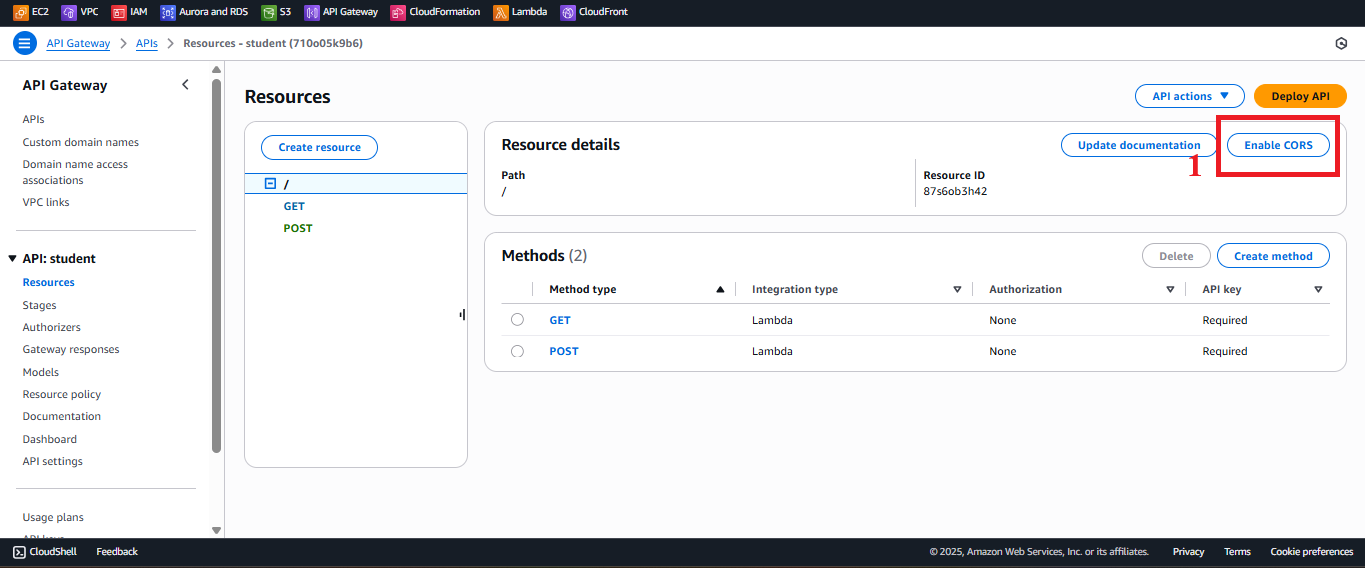Screen dimensions: 1365x568
Task: Click the Required API key value in GET row
Action: [x=1225, y=320]
